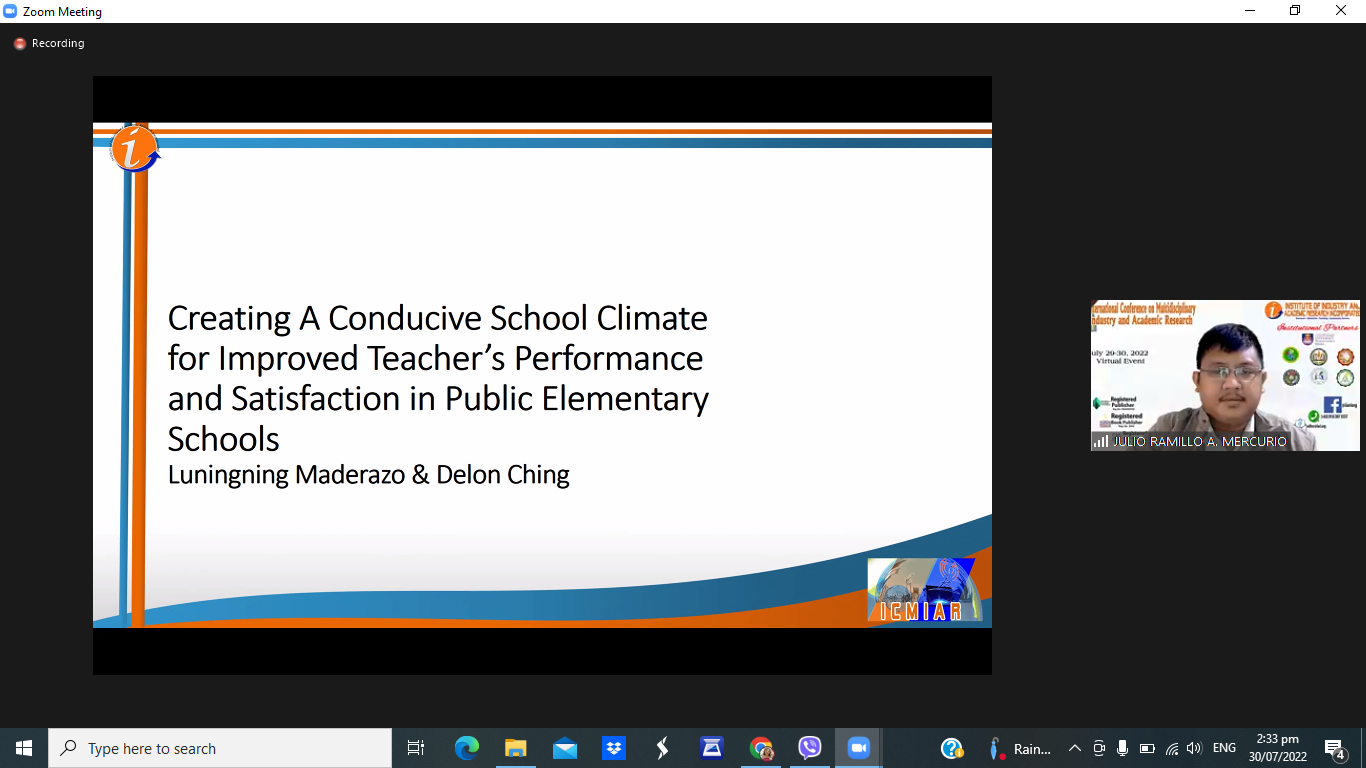Open the Windows Start menu
This screenshot has width=1366, height=768.
click(x=24, y=748)
